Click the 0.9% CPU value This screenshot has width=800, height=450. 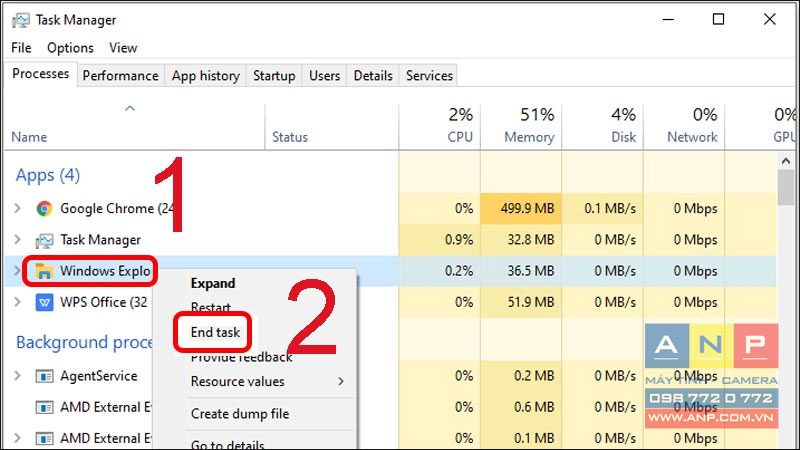click(x=459, y=240)
